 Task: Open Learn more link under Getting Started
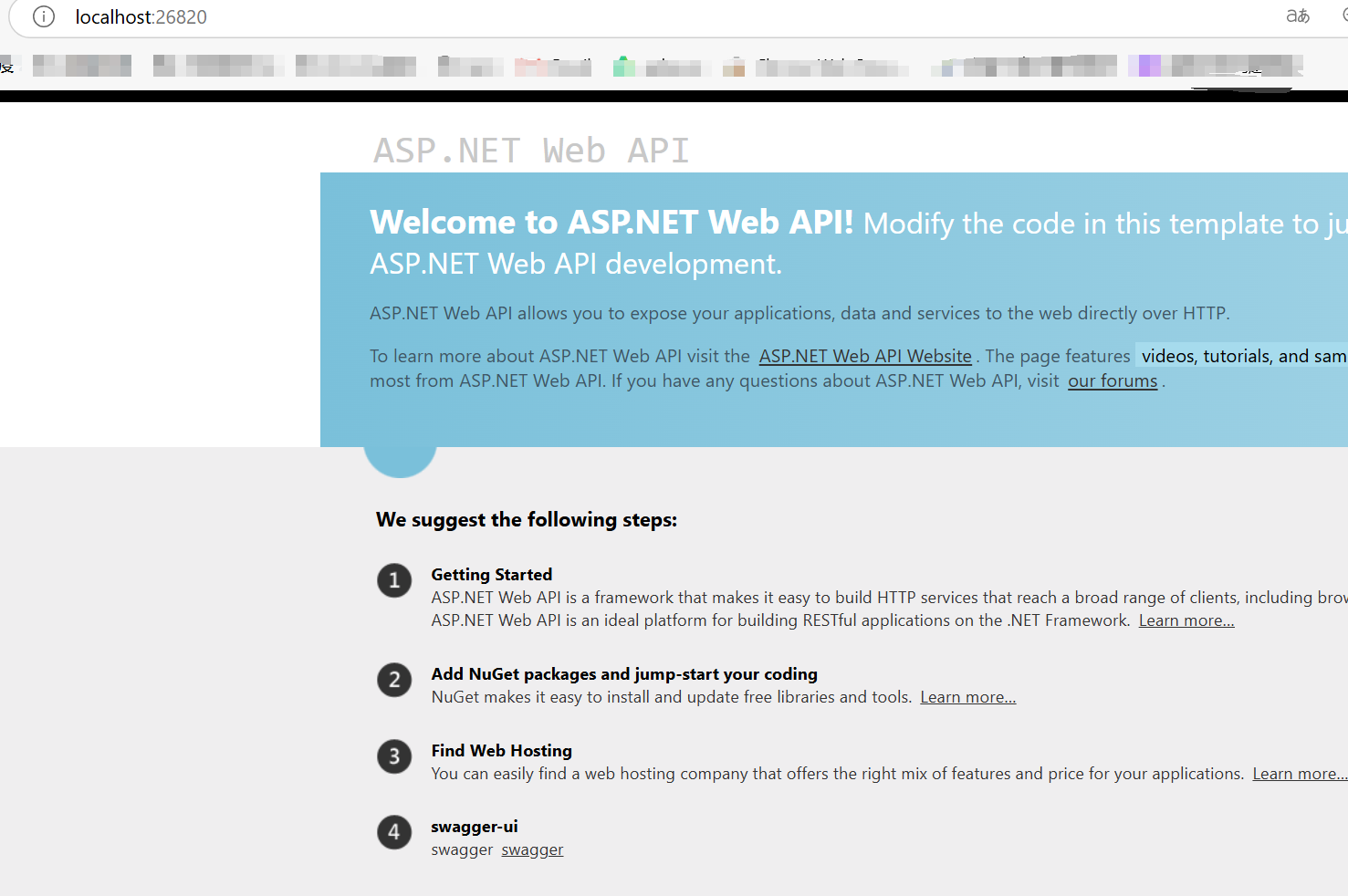point(1186,620)
